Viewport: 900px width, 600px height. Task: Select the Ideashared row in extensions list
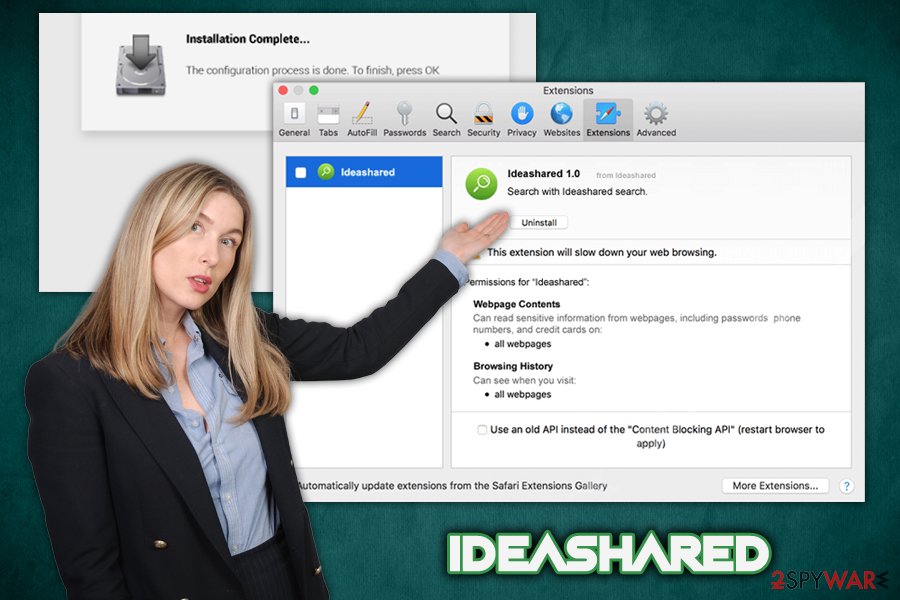pyautogui.click(x=364, y=172)
